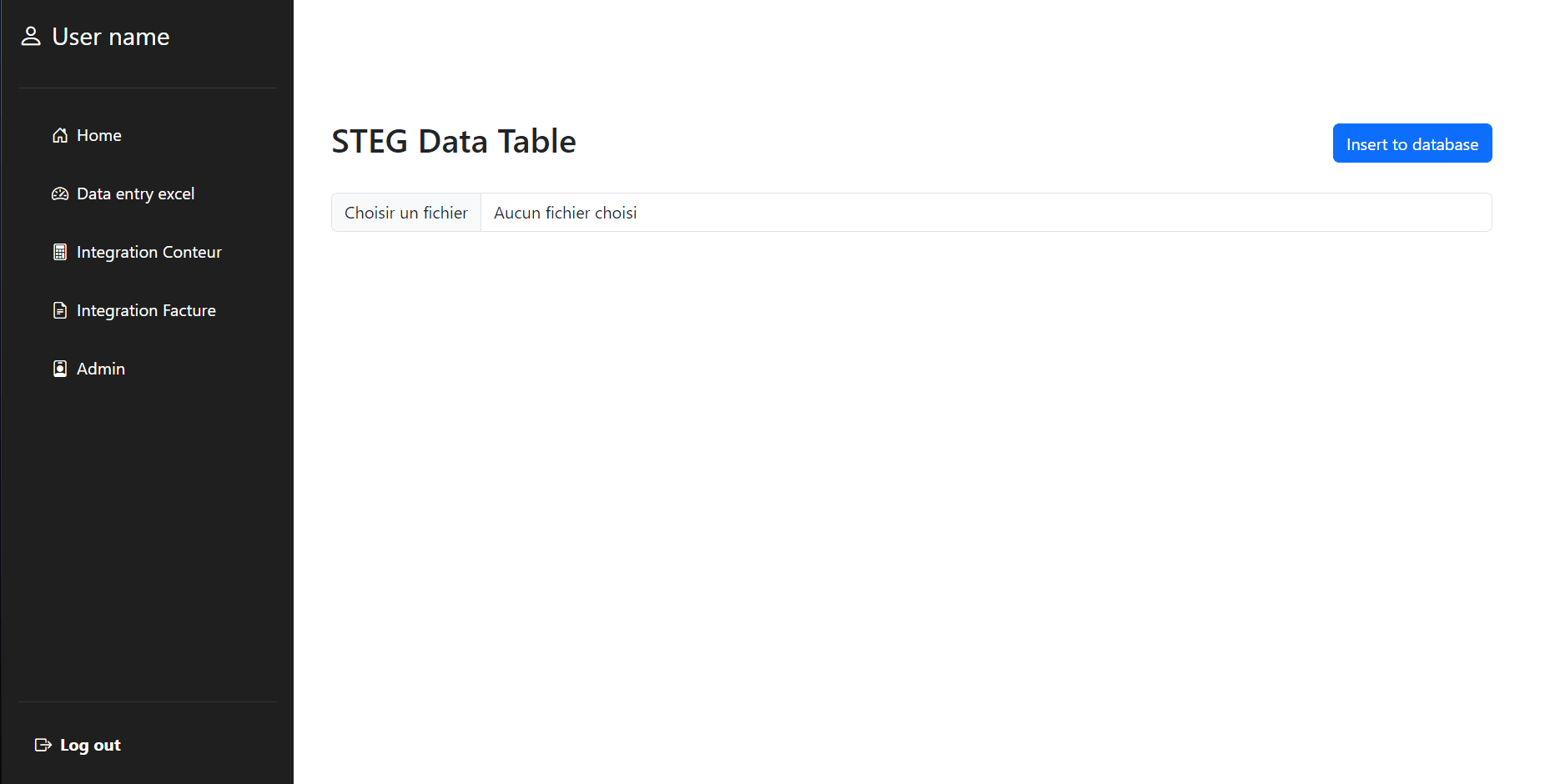The image size is (1560, 784).
Task: Click the Data entry excel gauge icon
Action: click(x=60, y=193)
